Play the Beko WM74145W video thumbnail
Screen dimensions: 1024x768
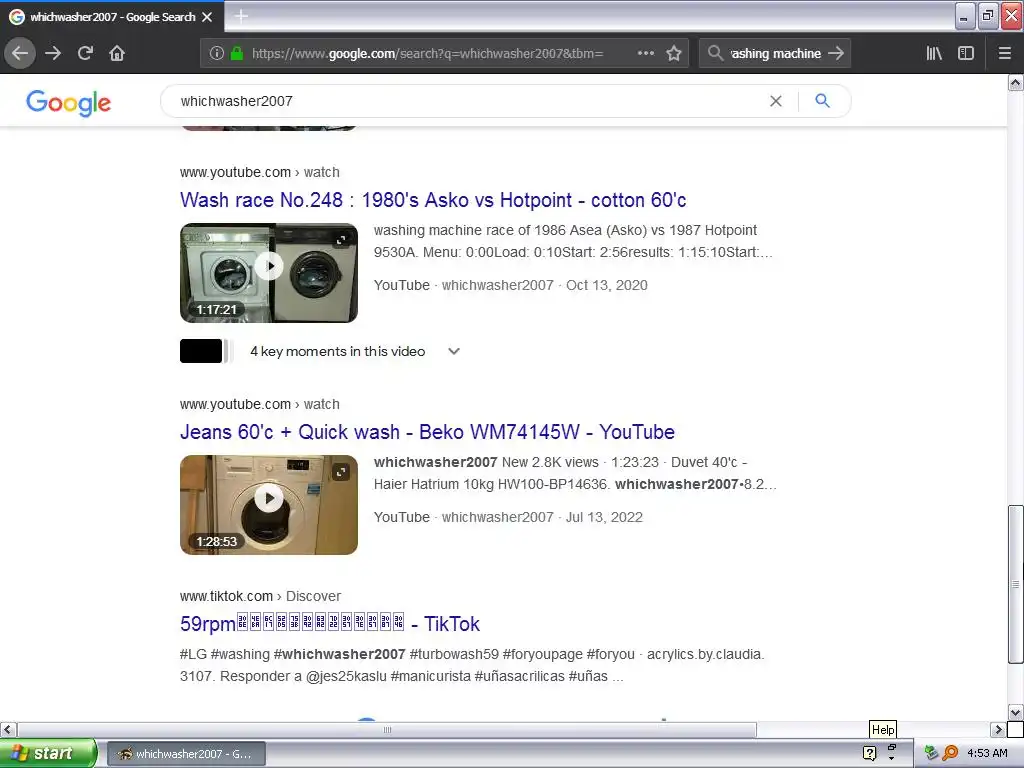269,498
